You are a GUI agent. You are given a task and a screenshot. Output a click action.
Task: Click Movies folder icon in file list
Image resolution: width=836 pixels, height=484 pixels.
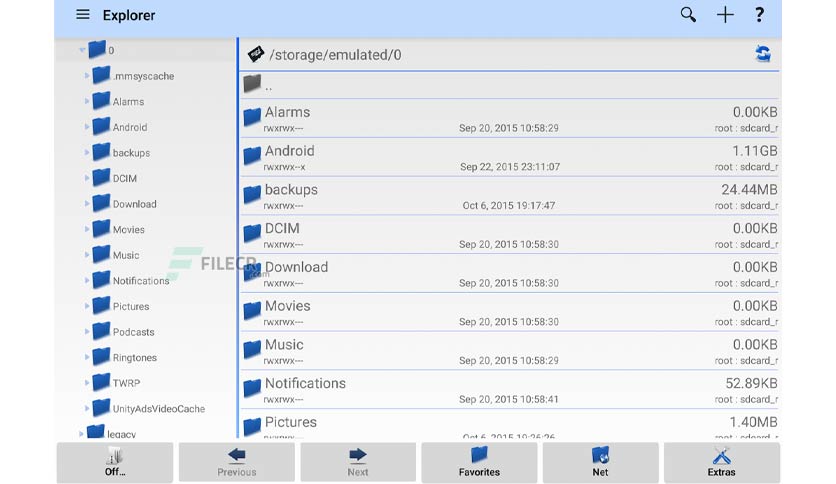252,310
